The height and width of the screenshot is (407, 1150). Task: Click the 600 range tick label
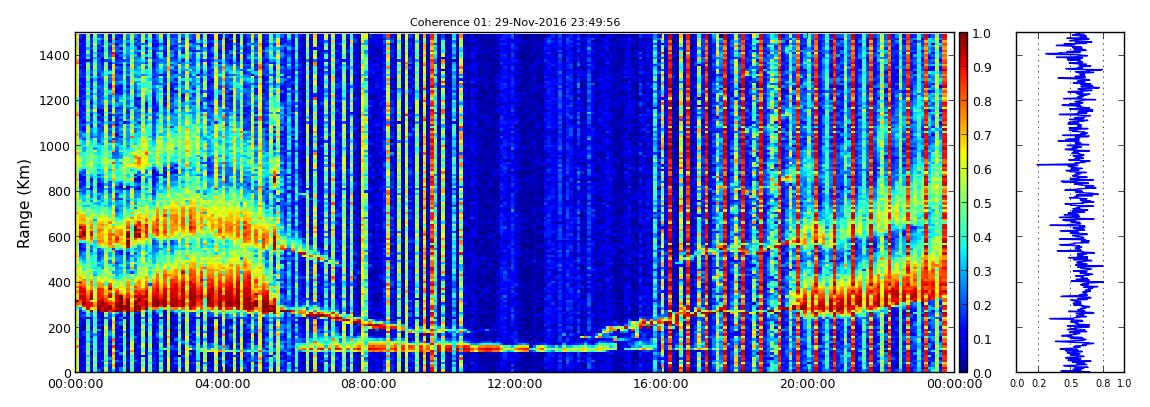click(59, 237)
